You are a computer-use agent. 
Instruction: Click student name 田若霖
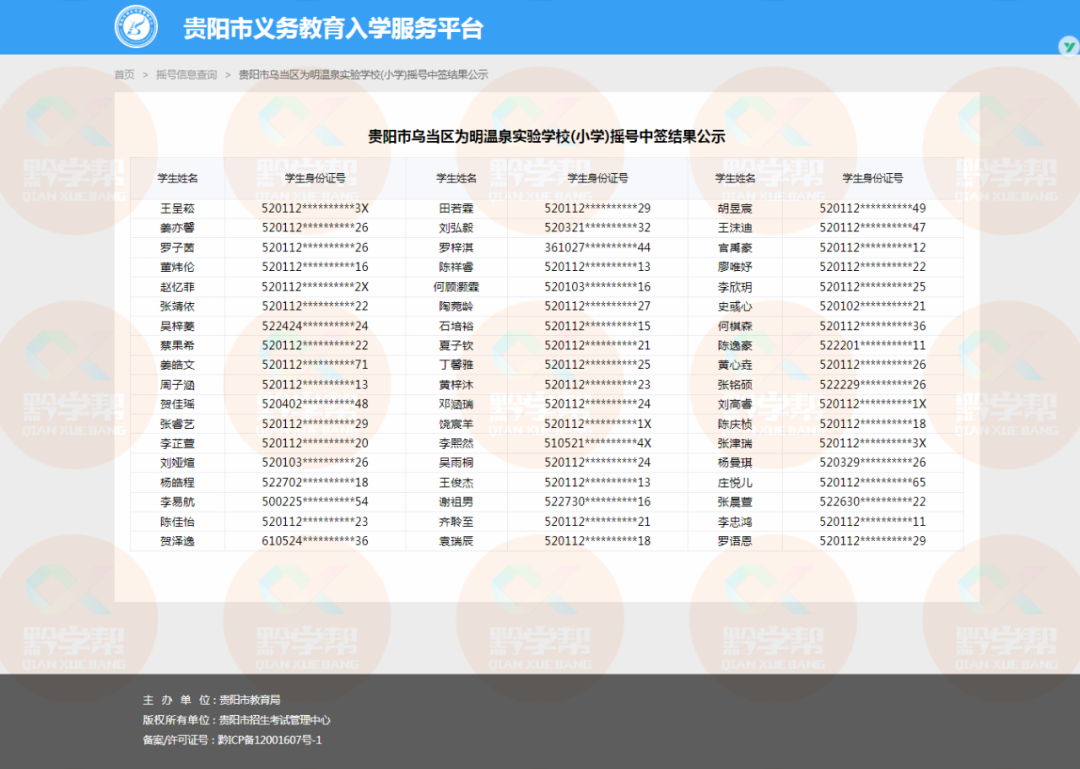point(456,208)
